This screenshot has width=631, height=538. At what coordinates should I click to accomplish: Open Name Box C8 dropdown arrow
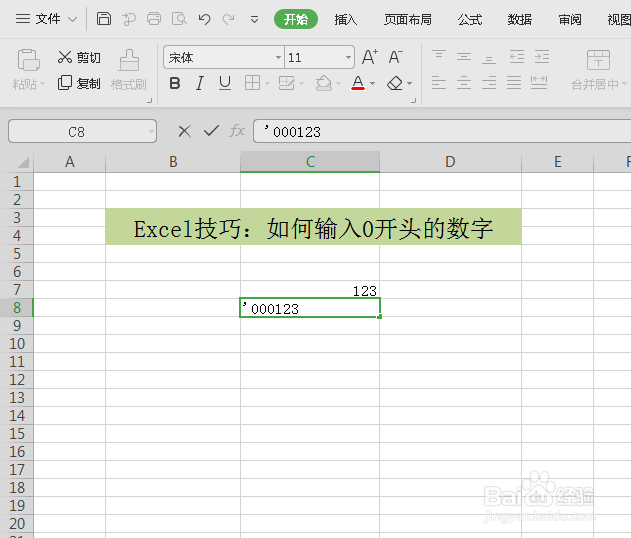(x=151, y=131)
